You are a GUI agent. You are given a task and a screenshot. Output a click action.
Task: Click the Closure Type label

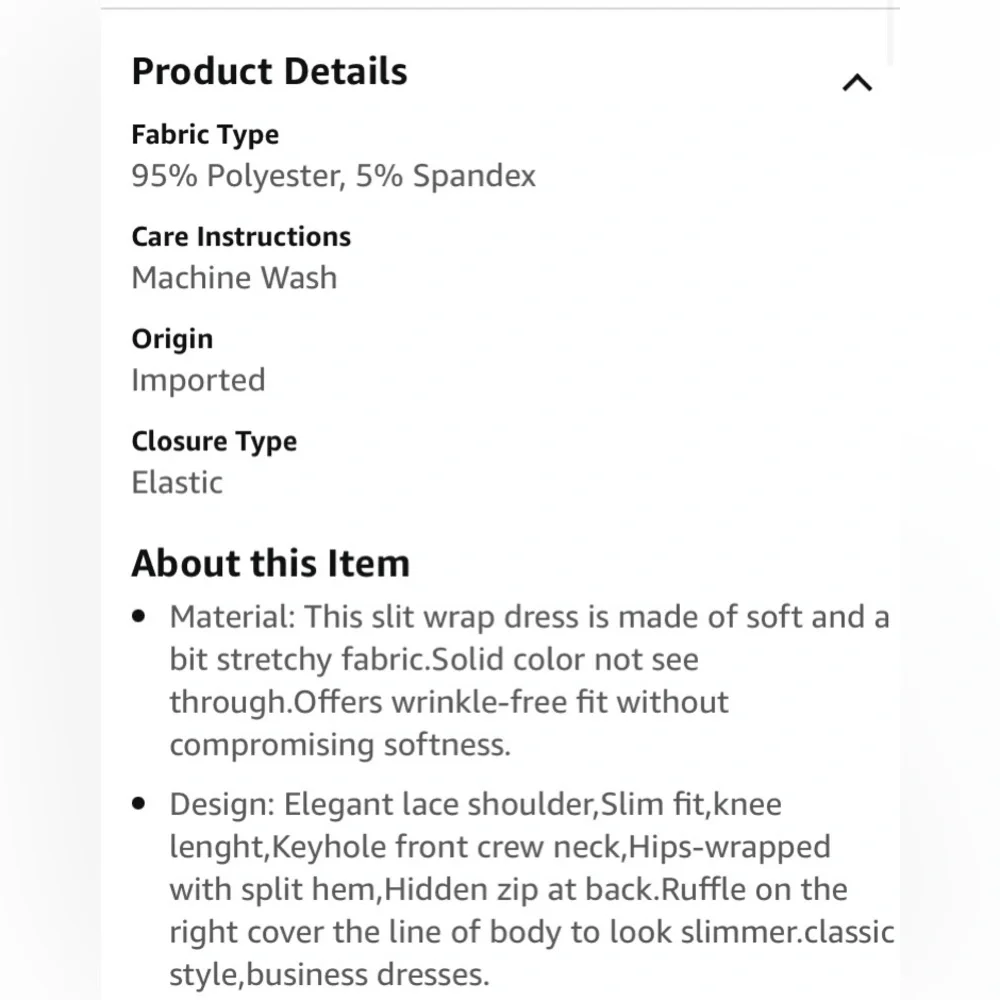click(214, 441)
